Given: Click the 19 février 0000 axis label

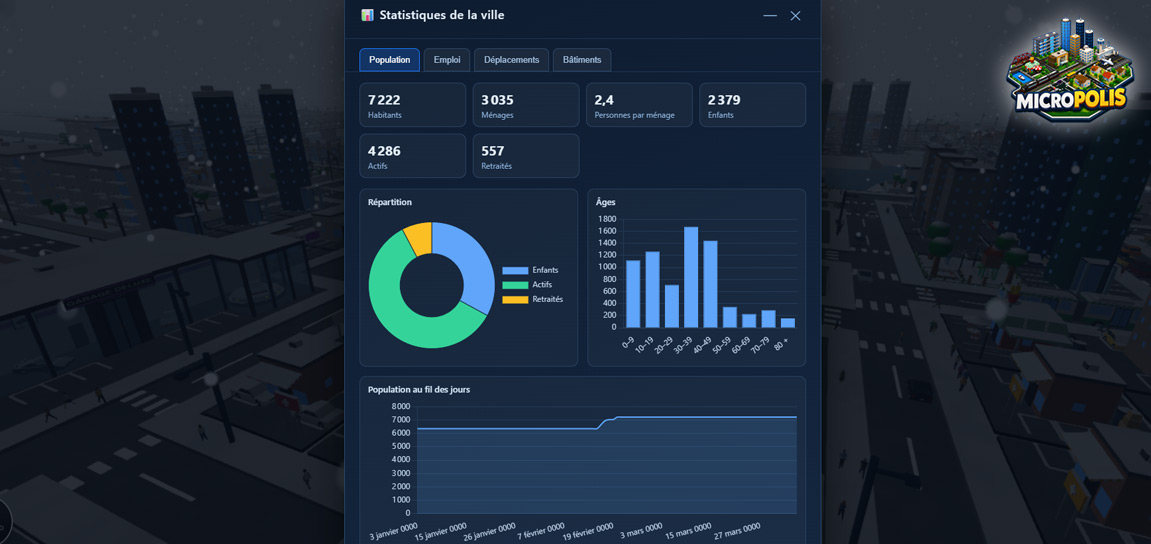Looking at the screenshot, I should click(x=587, y=531).
